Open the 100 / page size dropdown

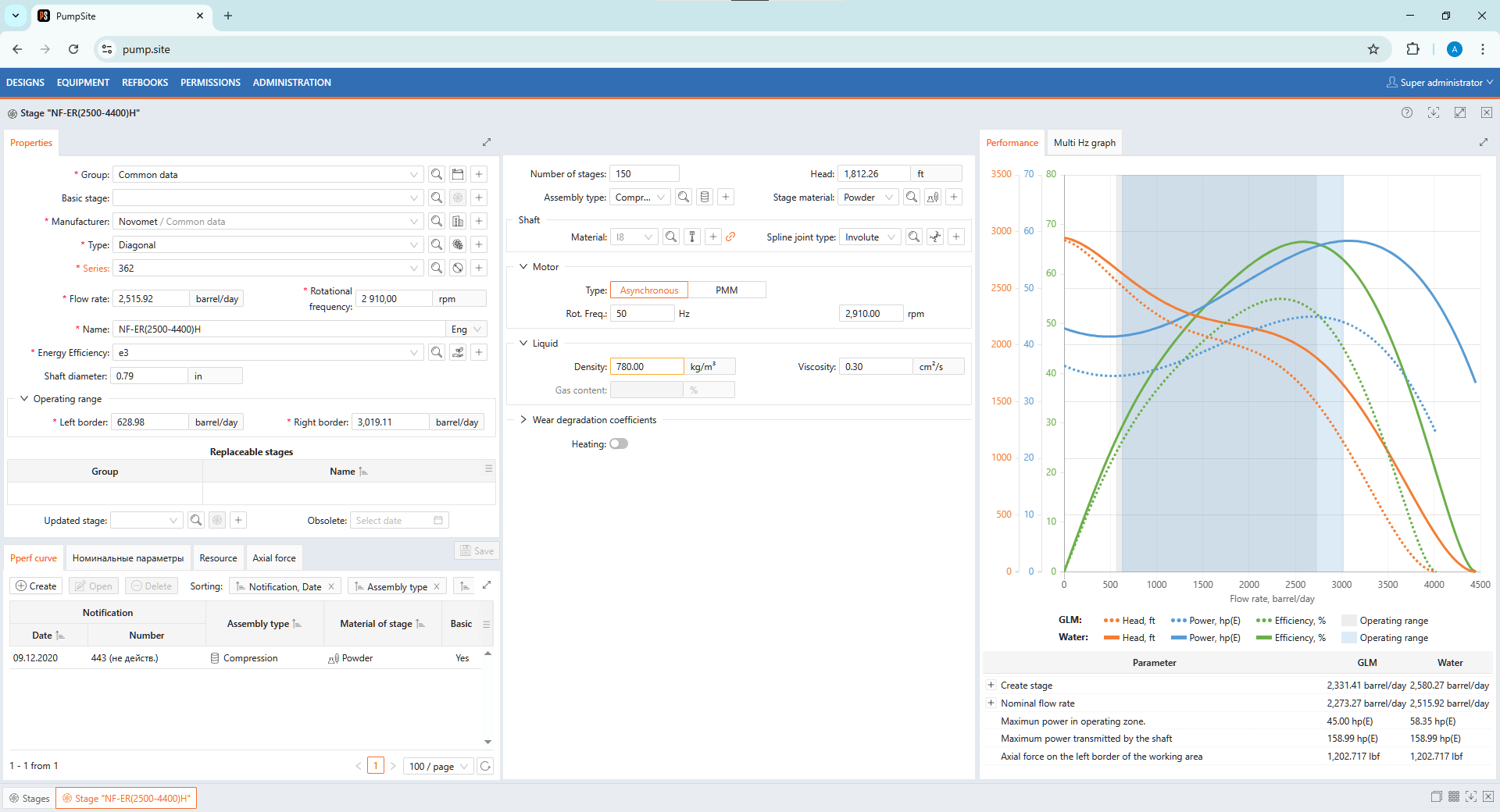tap(439, 766)
